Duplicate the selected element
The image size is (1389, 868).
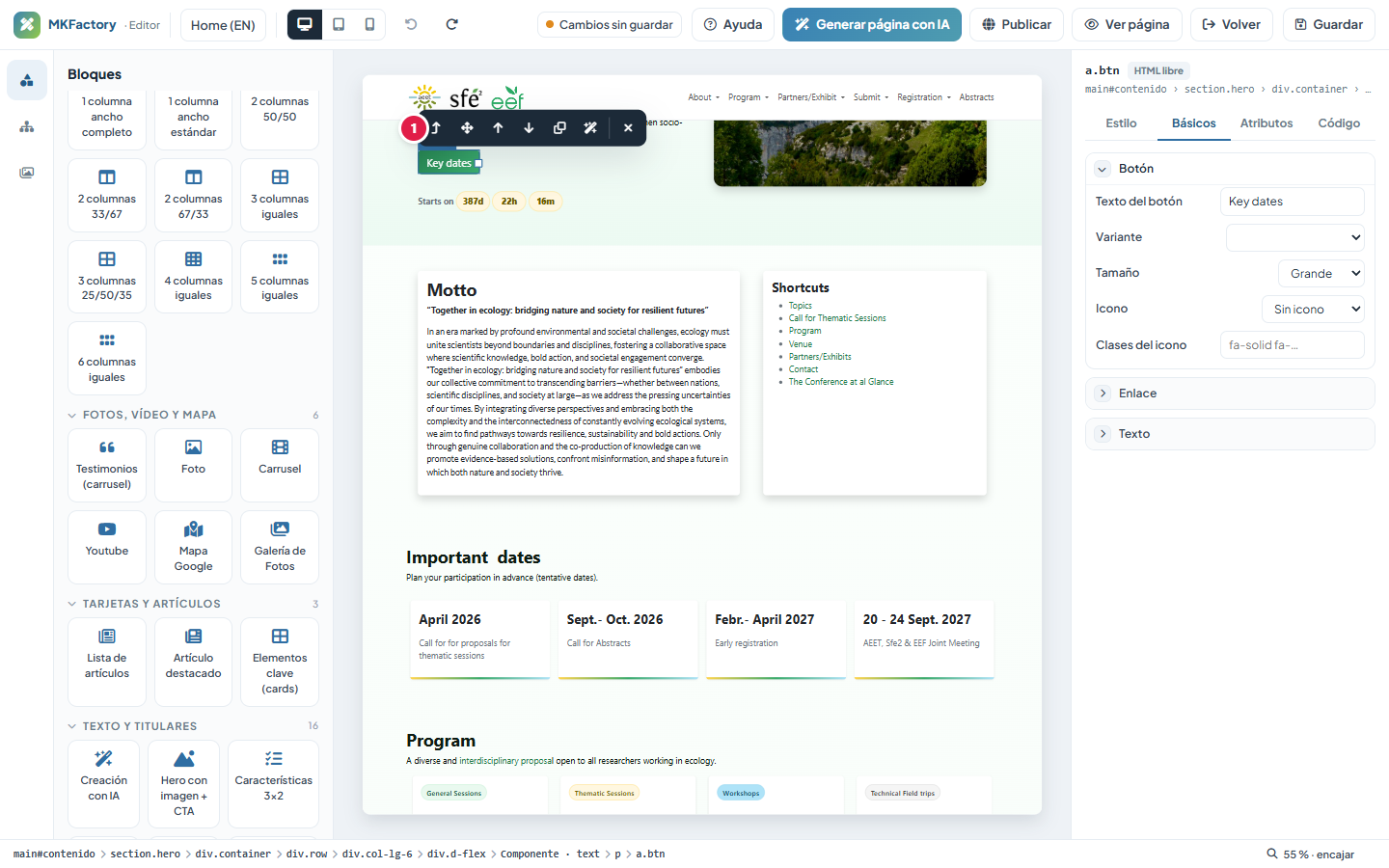point(559,128)
